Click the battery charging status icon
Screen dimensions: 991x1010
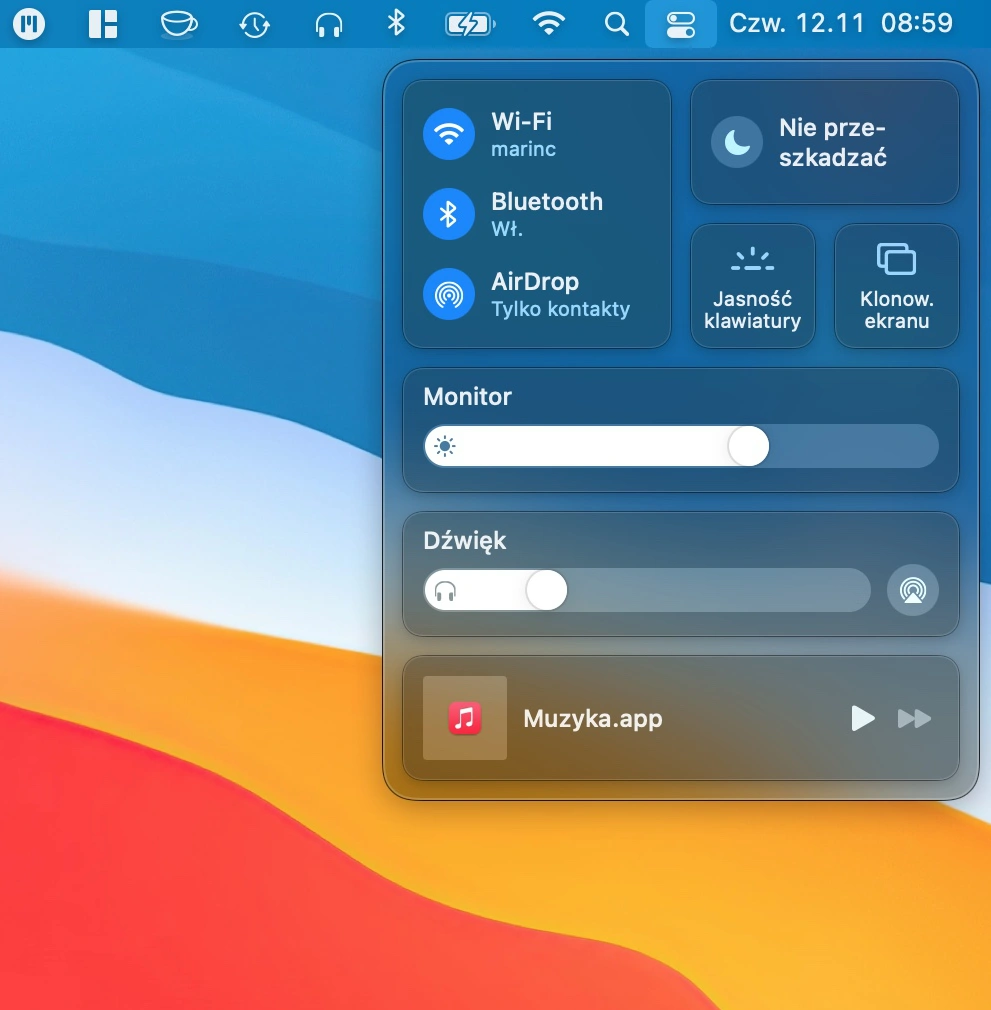(470, 24)
